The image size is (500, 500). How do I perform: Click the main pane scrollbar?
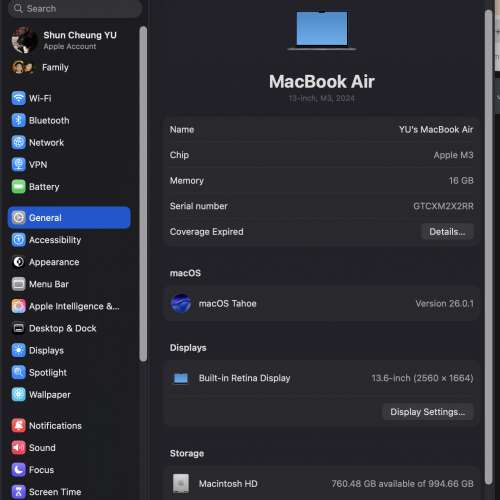pyautogui.click(x=488, y=247)
